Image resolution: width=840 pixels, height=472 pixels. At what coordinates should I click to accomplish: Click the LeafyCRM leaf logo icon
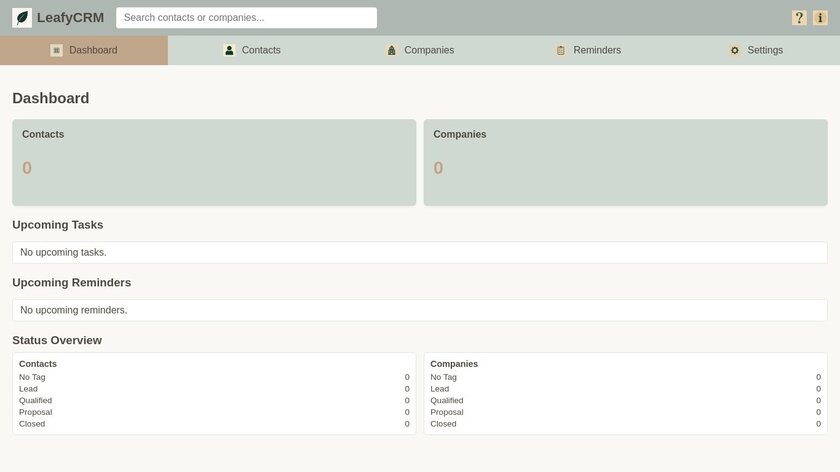pos(22,18)
